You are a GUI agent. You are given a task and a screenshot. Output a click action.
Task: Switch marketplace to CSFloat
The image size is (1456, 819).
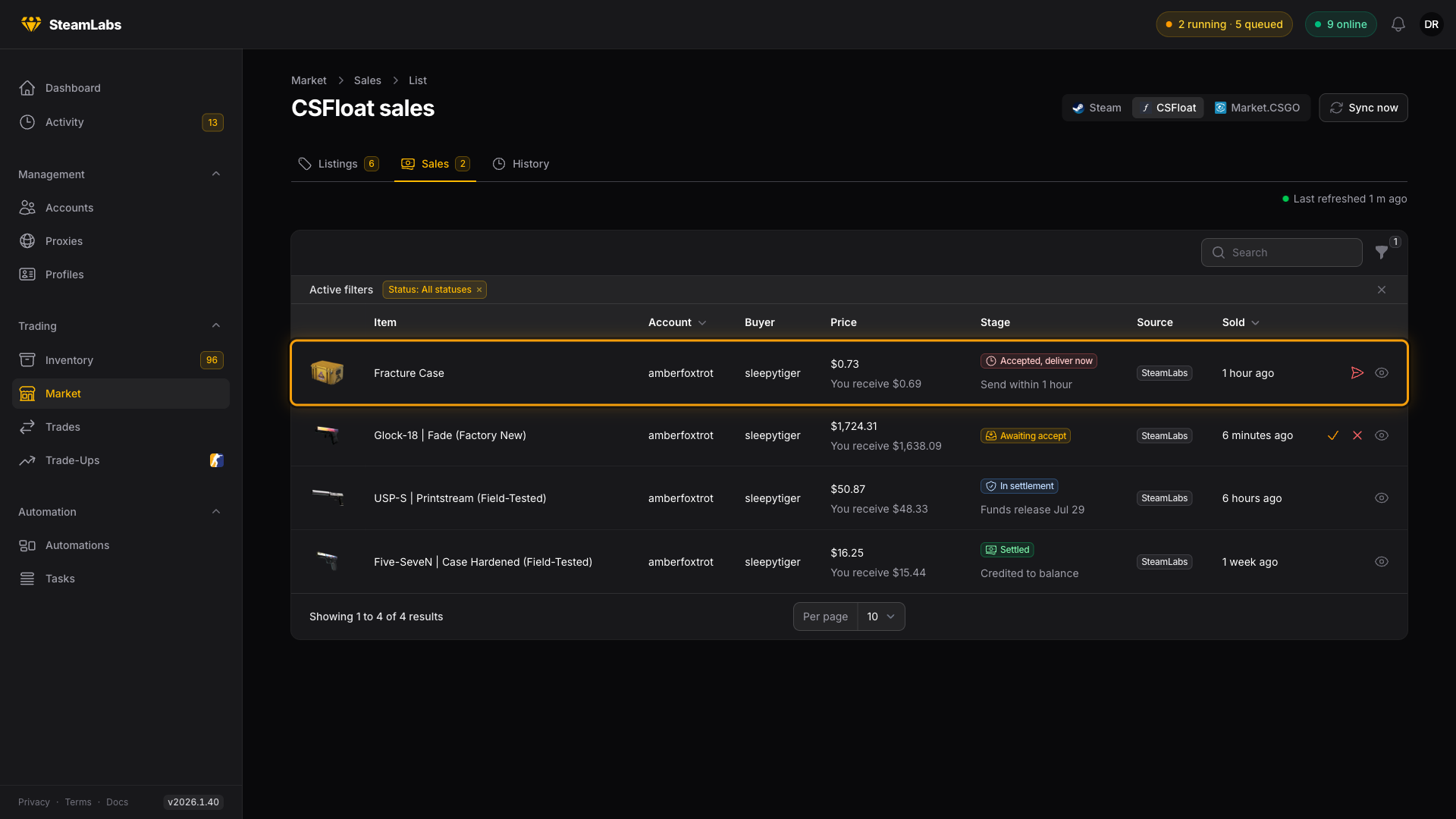point(1168,108)
